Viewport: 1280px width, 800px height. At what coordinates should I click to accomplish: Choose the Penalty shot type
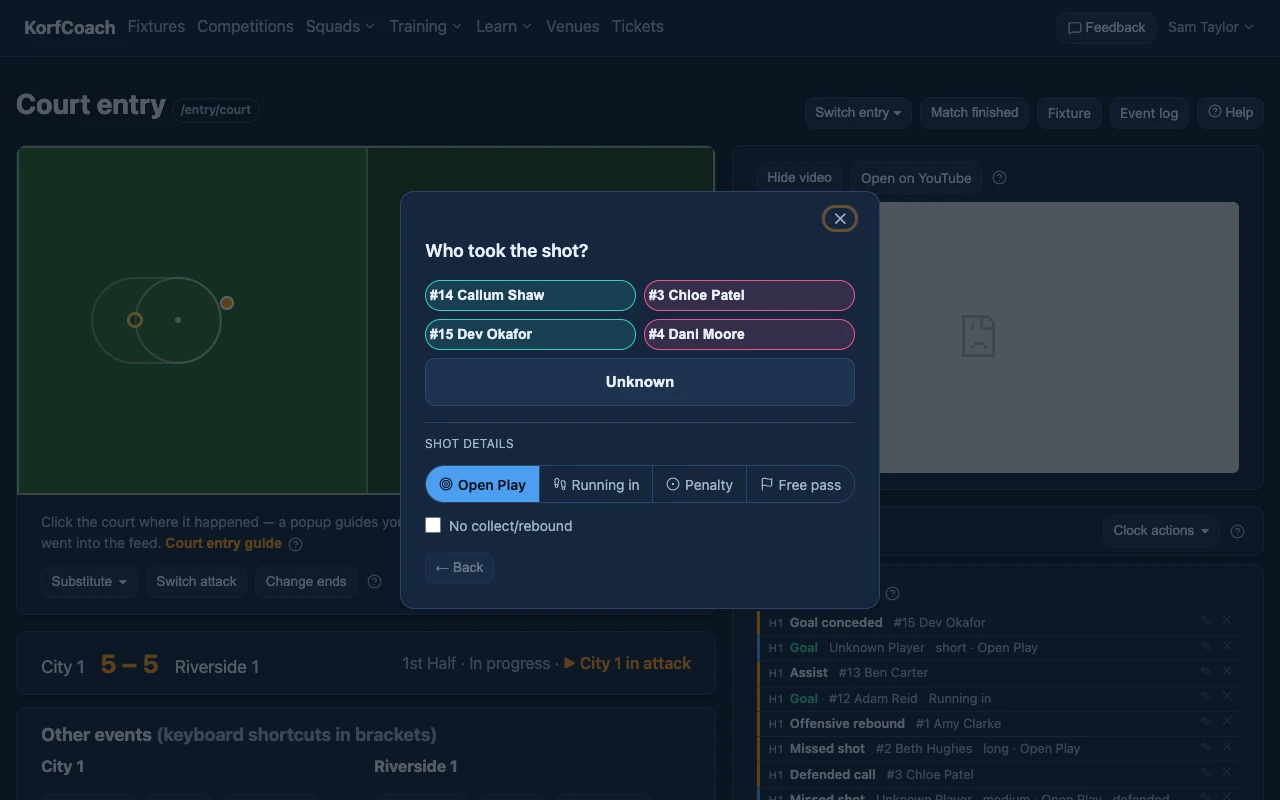pyautogui.click(x=699, y=484)
